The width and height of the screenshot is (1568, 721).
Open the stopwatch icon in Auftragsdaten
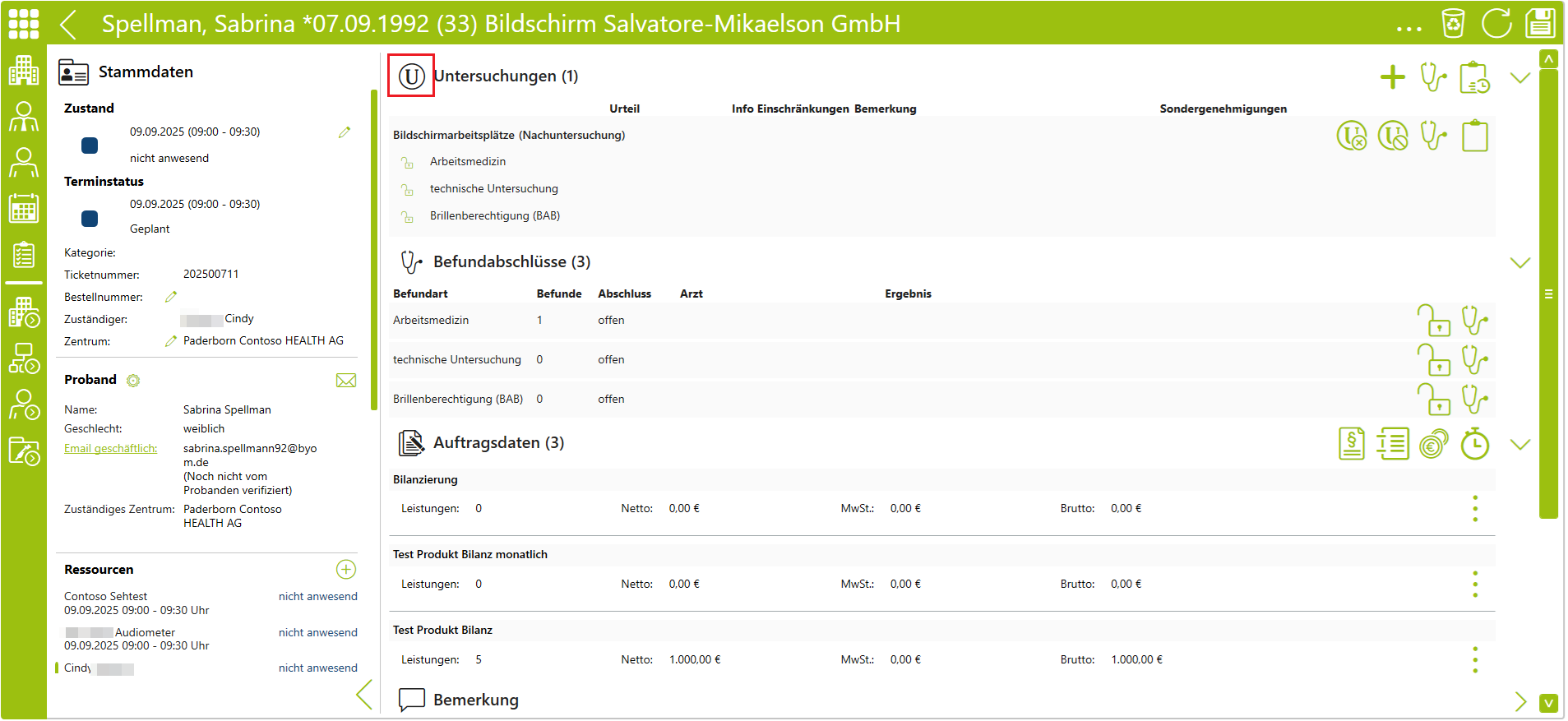coord(1474,444)
